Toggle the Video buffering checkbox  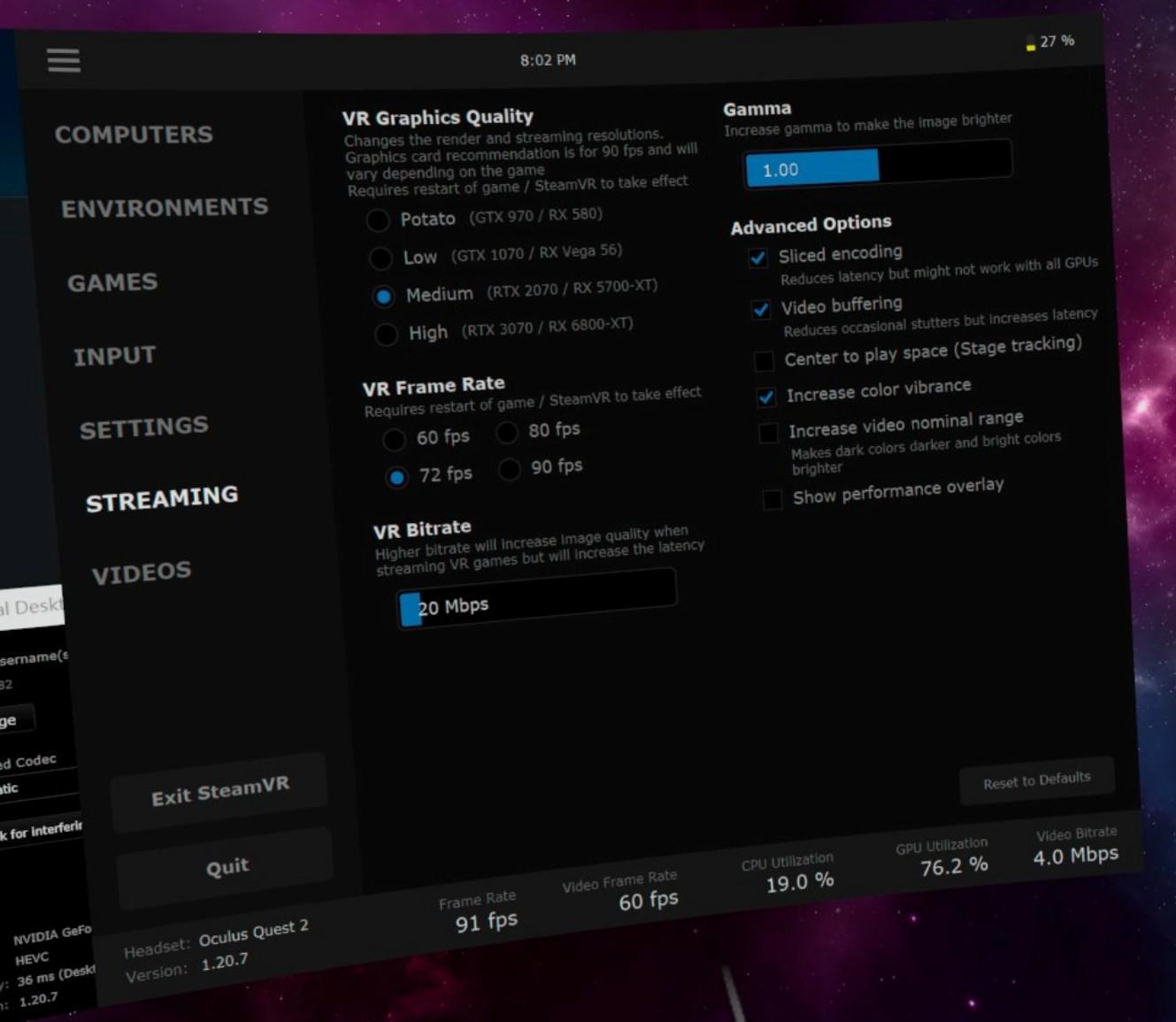[x=760, y=309]
